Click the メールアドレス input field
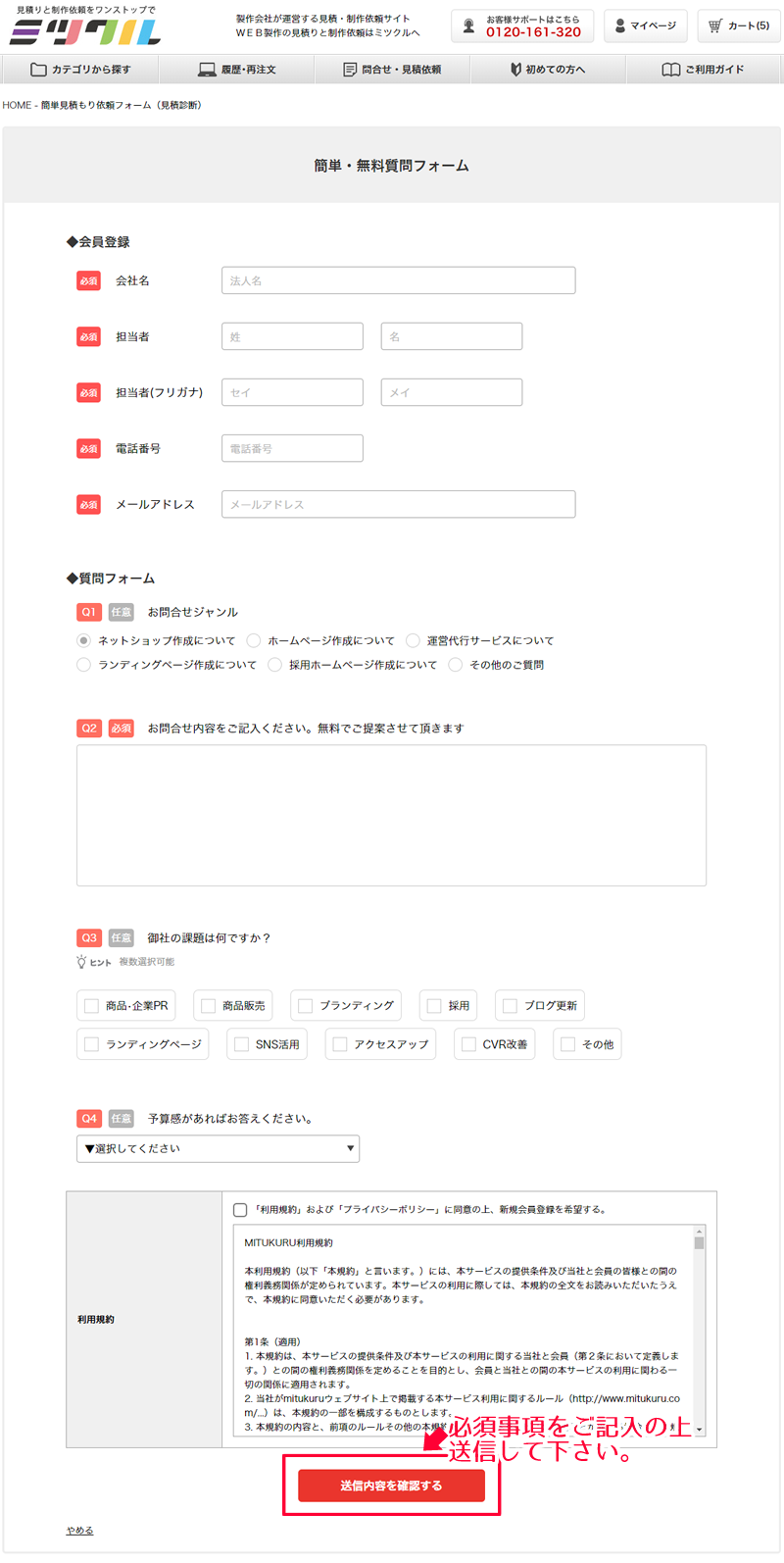 (398, 504)
